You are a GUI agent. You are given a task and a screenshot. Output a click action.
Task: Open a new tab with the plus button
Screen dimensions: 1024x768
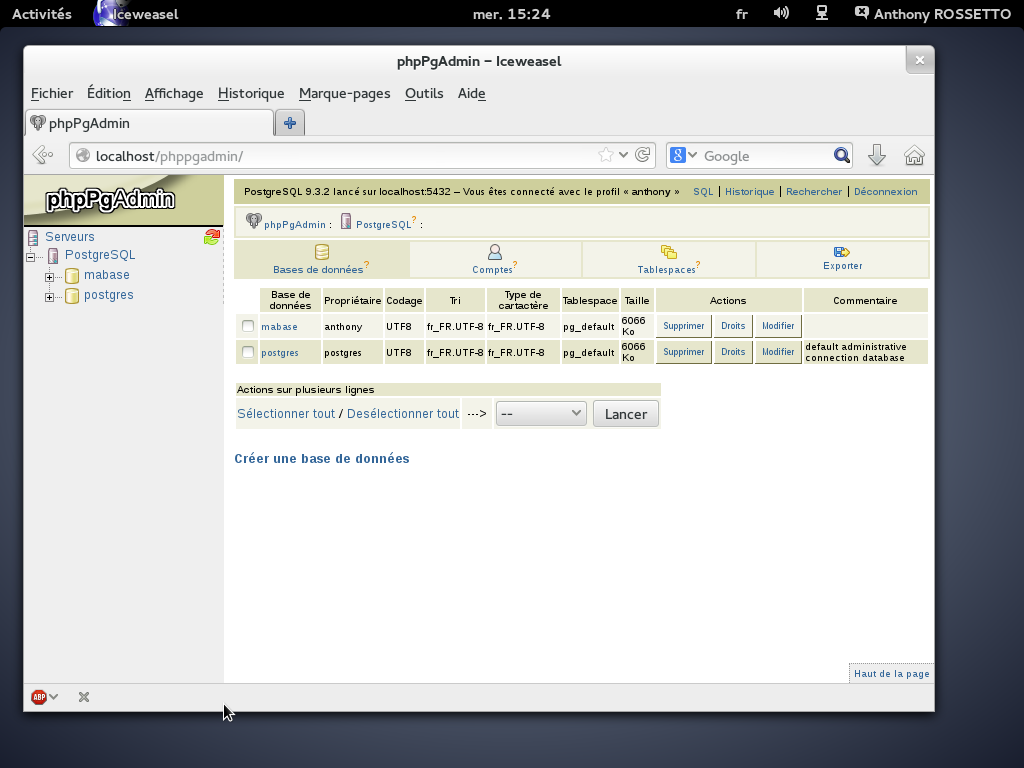coord(290,123)
